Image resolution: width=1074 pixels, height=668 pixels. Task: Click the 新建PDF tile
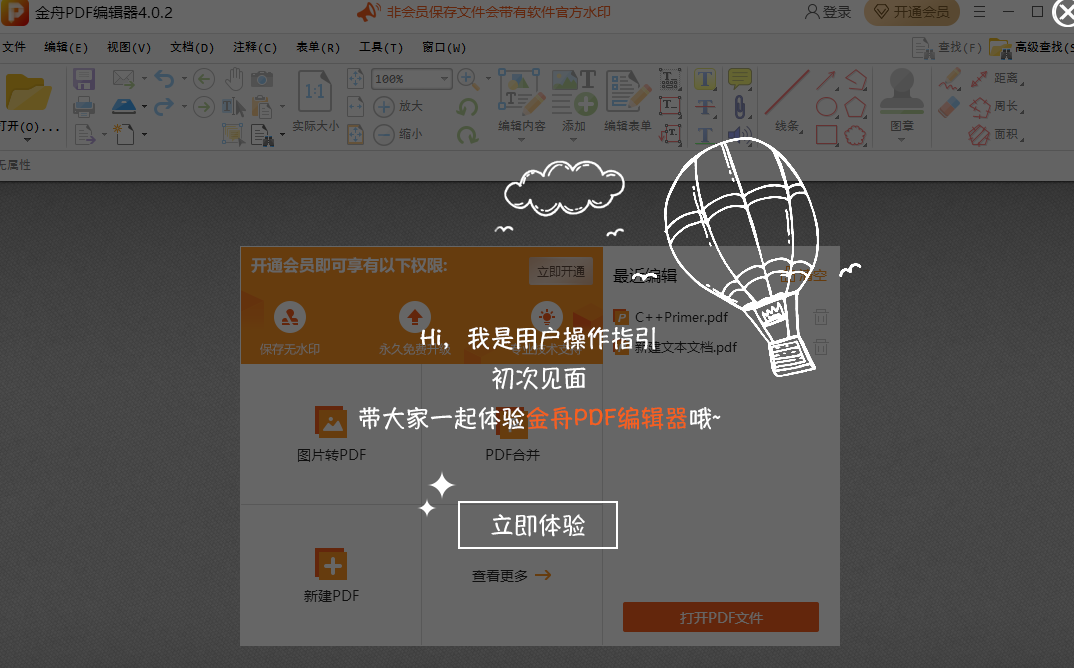[x=332, y=576]
